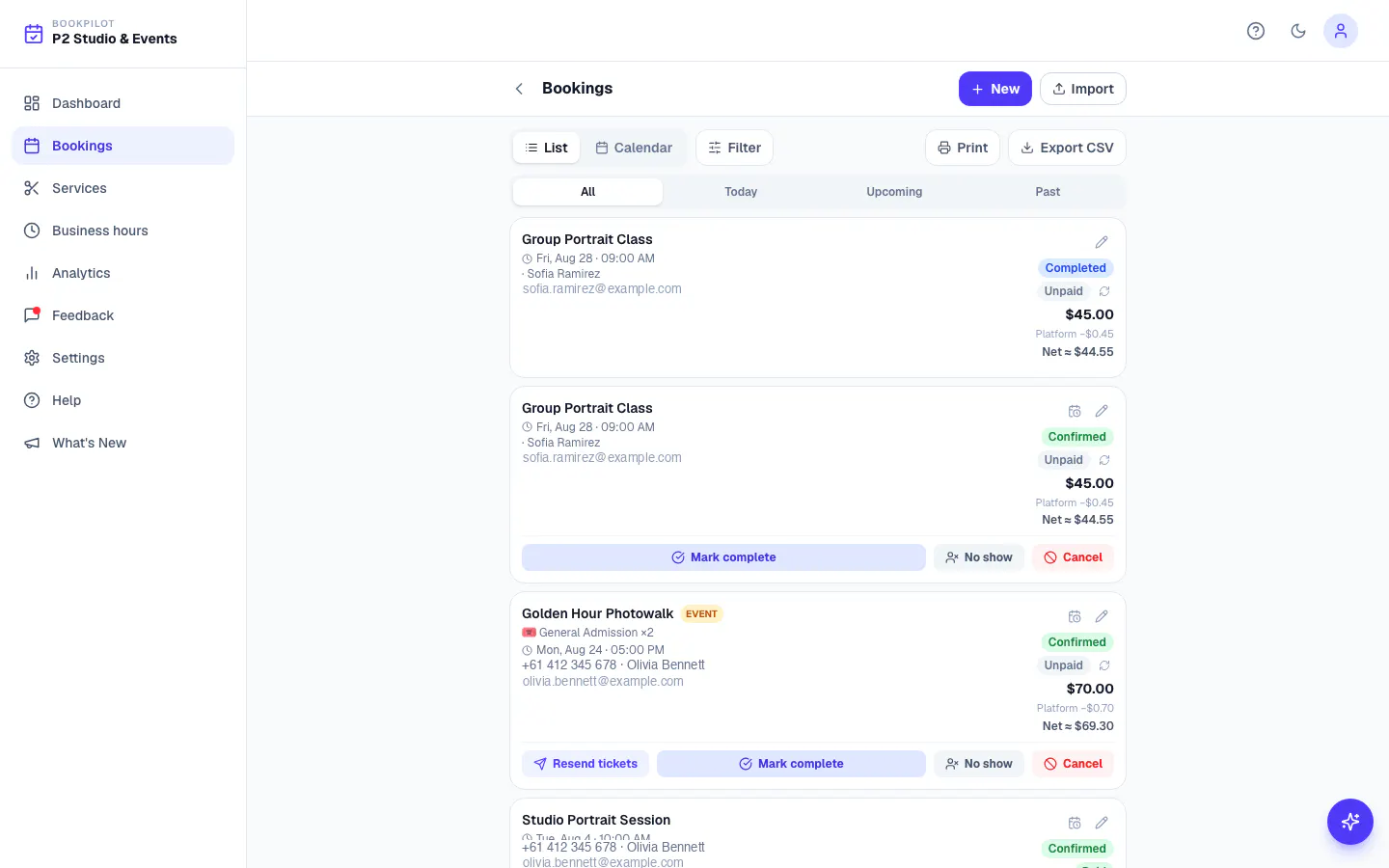Click "General Admission ×2" ticket line
Screen dimensions: 1389x868
point(596,633)
